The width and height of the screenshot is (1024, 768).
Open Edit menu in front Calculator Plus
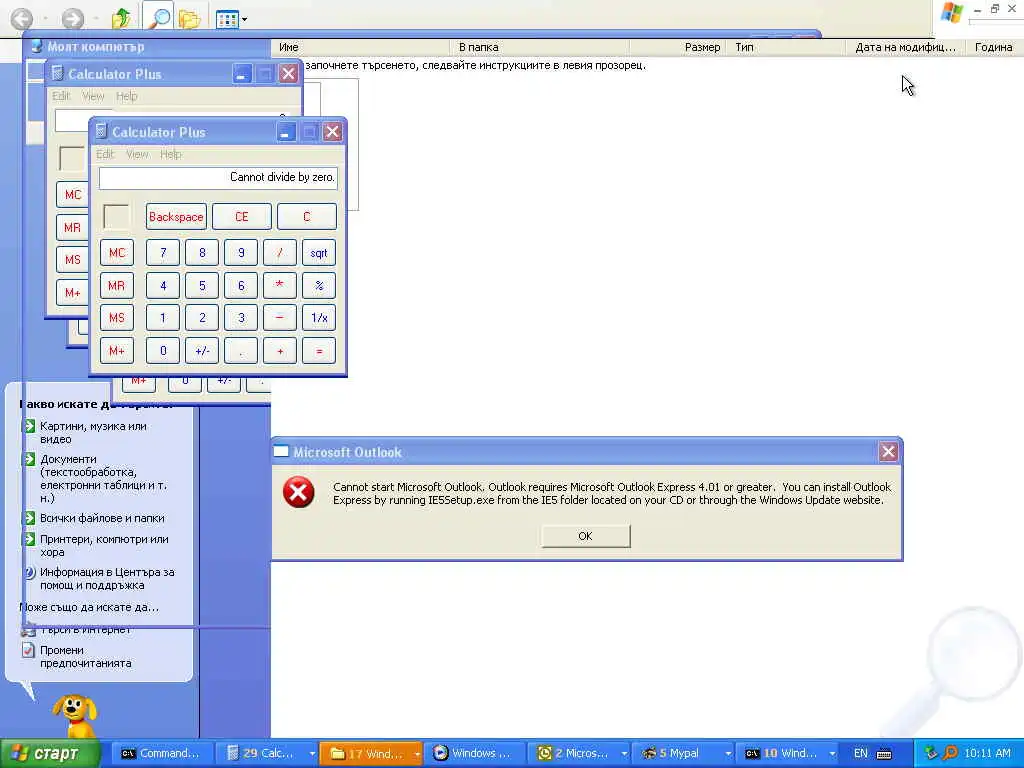pyautogui.click(x=105, y=154)
